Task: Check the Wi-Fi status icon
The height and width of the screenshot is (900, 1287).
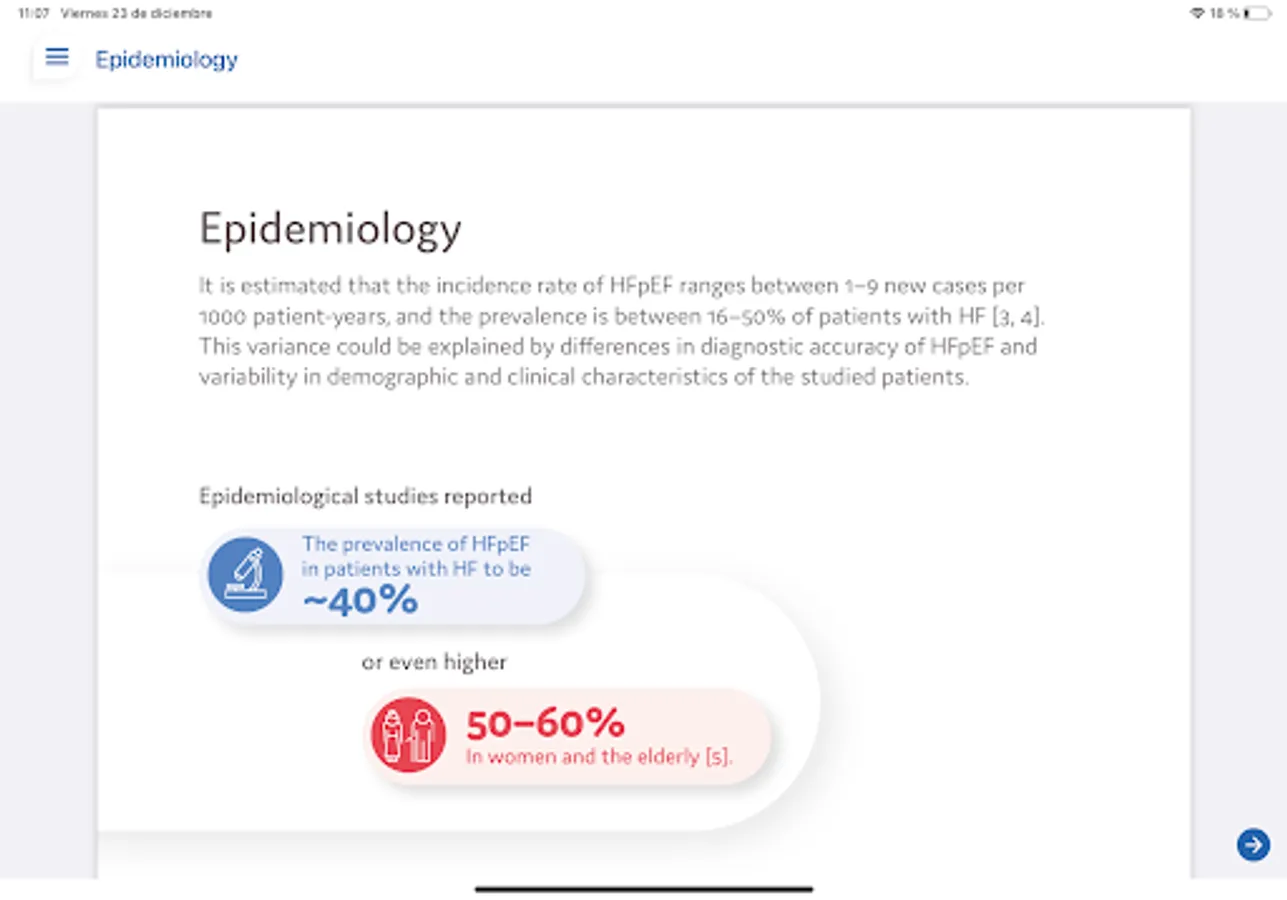Action: coord(1196,14)
